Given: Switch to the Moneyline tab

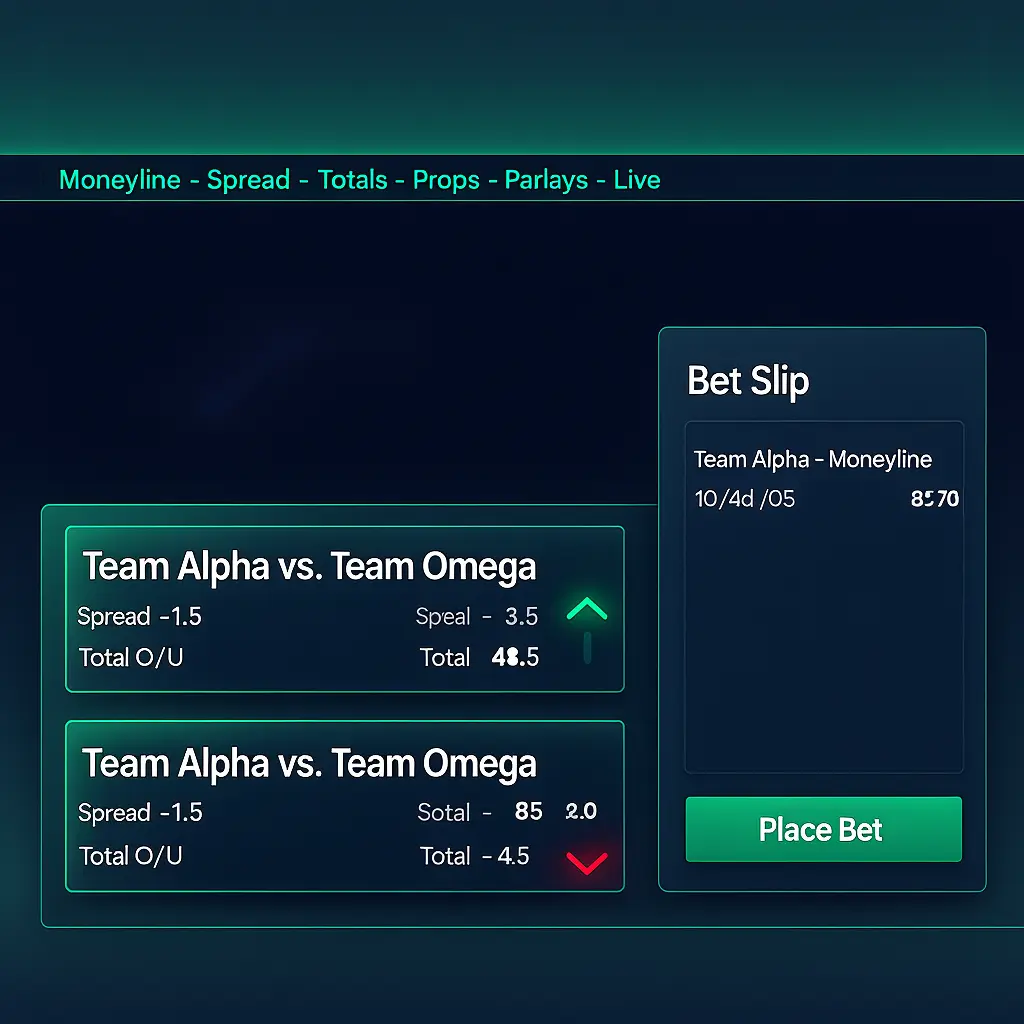Looking at the screenshot, I should tap(120, 180).
